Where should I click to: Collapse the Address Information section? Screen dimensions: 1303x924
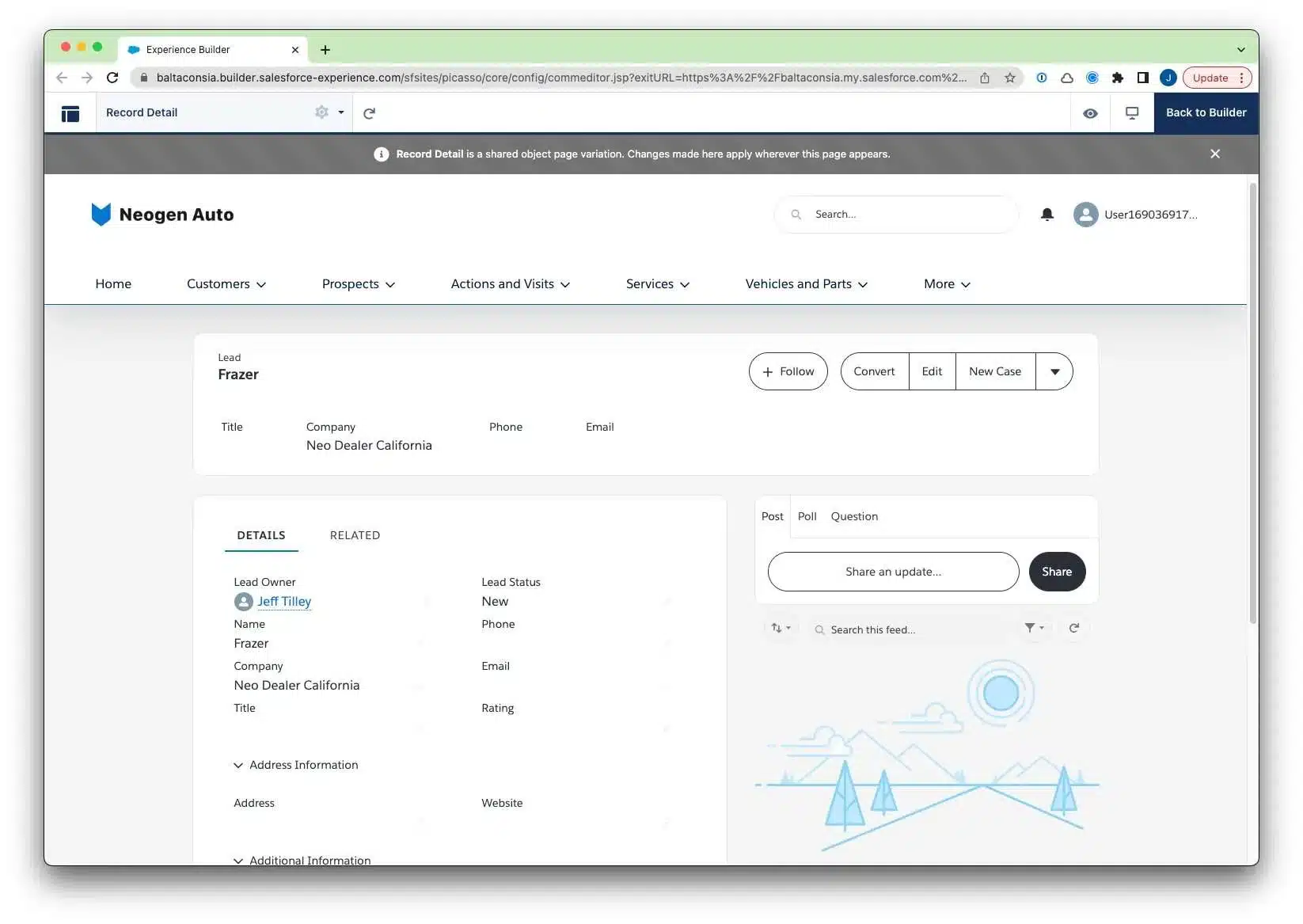[x=238, y=765]
